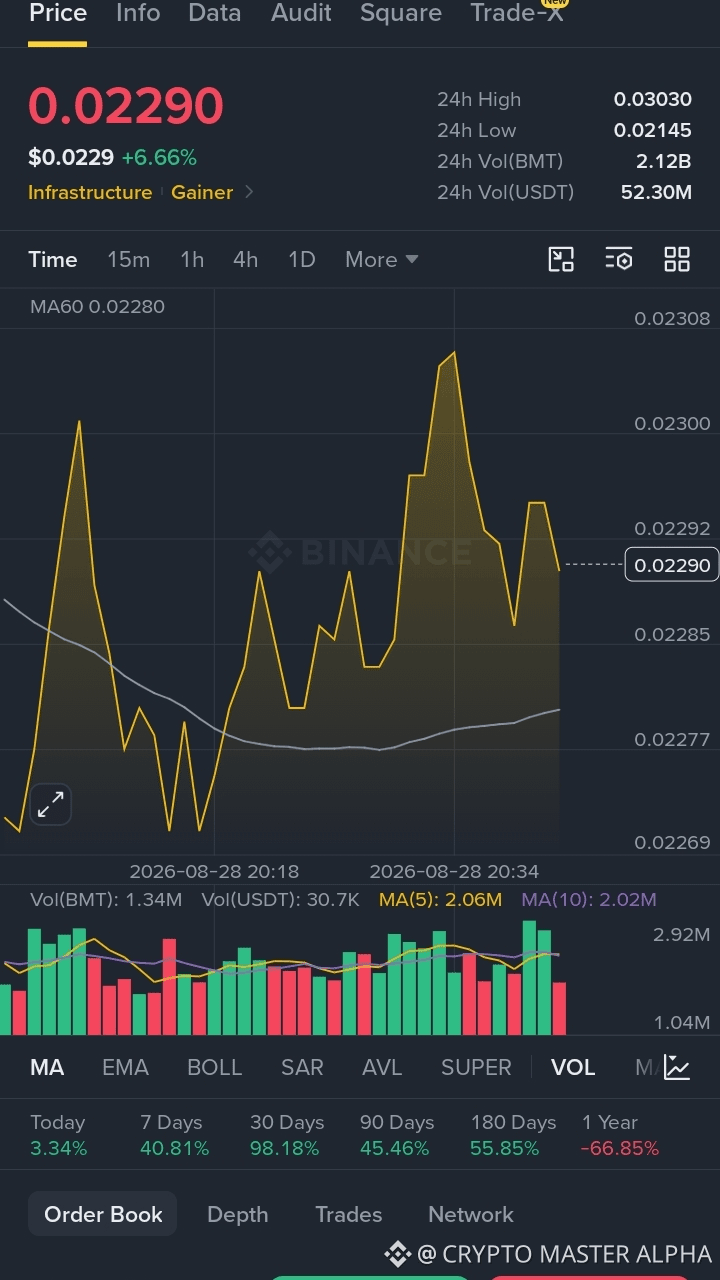
Task: Switch to the Order Book tab
Action: (x=103, y=1214)
